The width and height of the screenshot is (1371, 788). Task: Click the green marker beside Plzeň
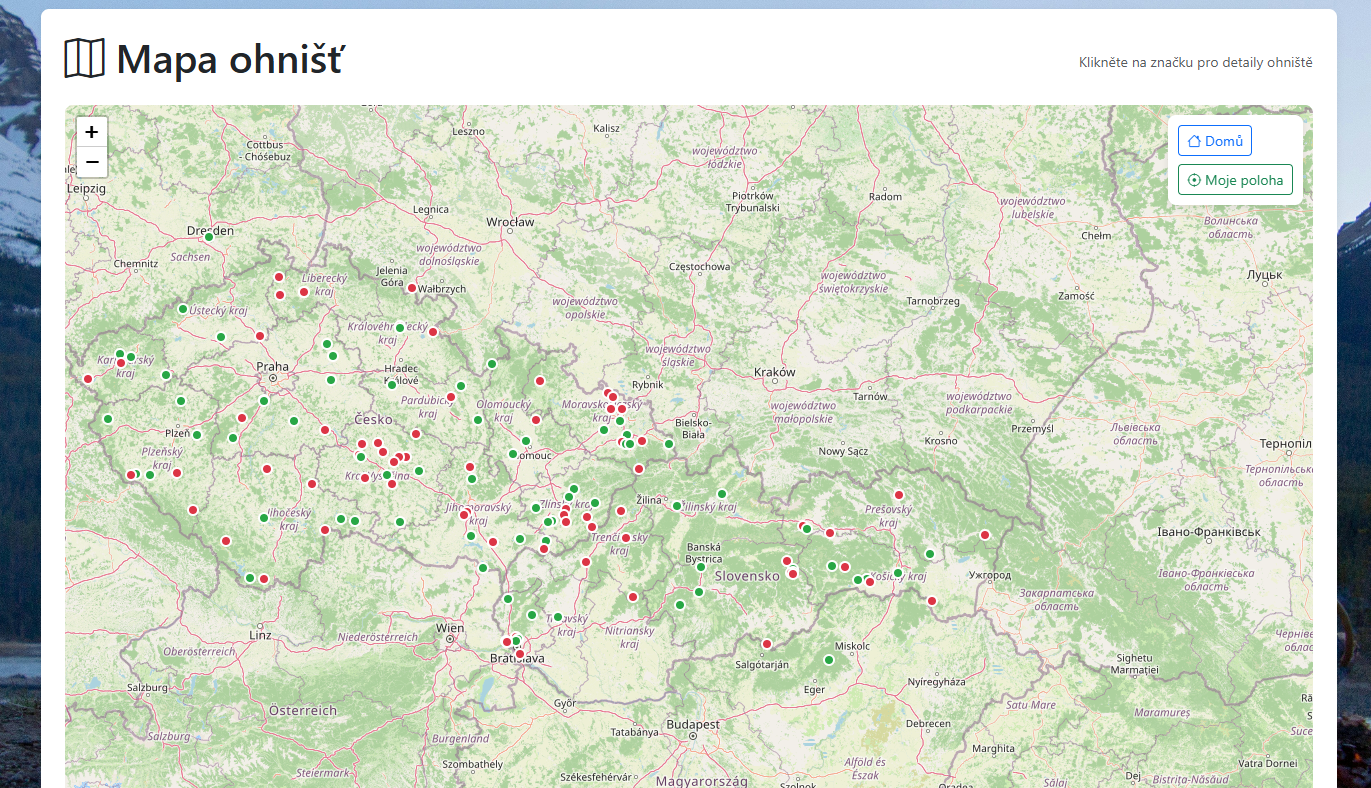point(197,435)
